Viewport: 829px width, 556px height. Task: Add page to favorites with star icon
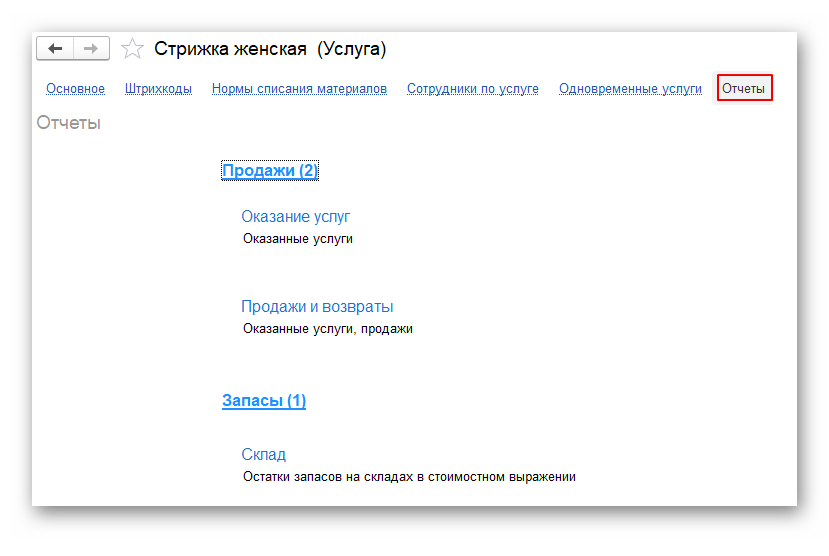(132, 49)
